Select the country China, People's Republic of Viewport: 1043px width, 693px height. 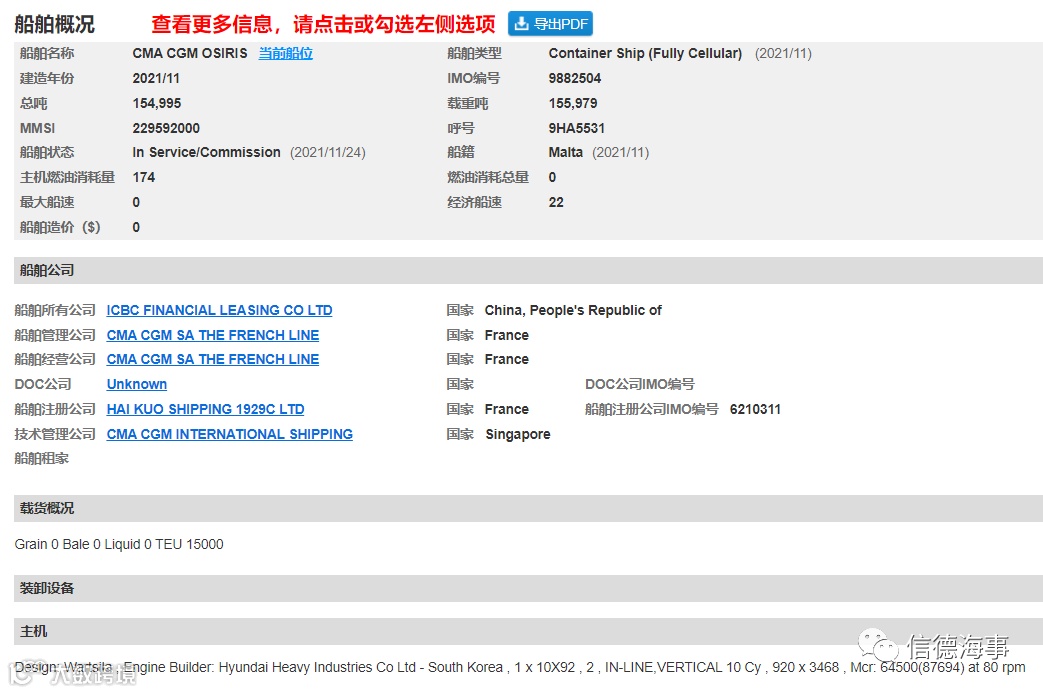[573, 310]
